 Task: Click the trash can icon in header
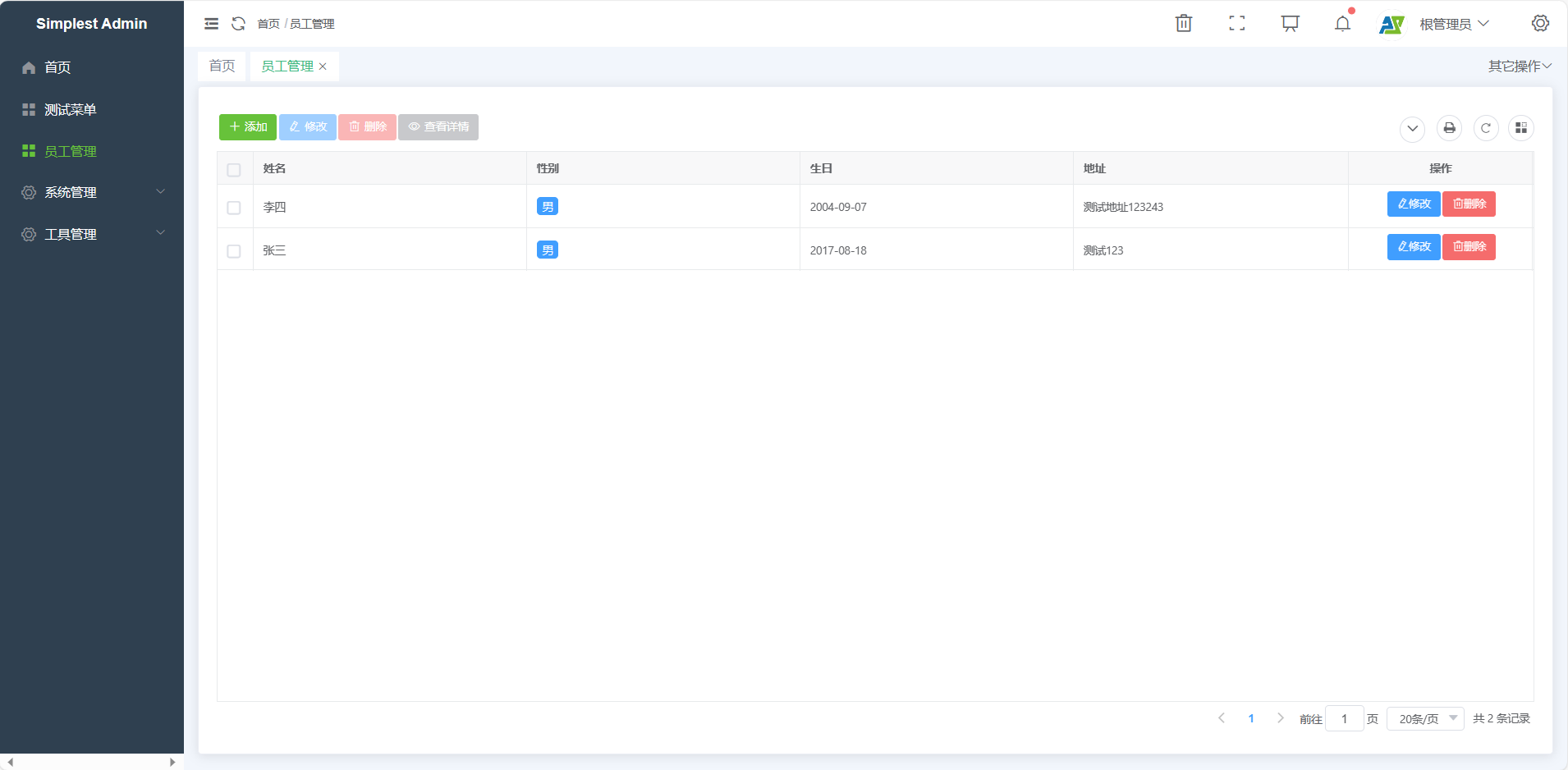[x=1183, y=24]
